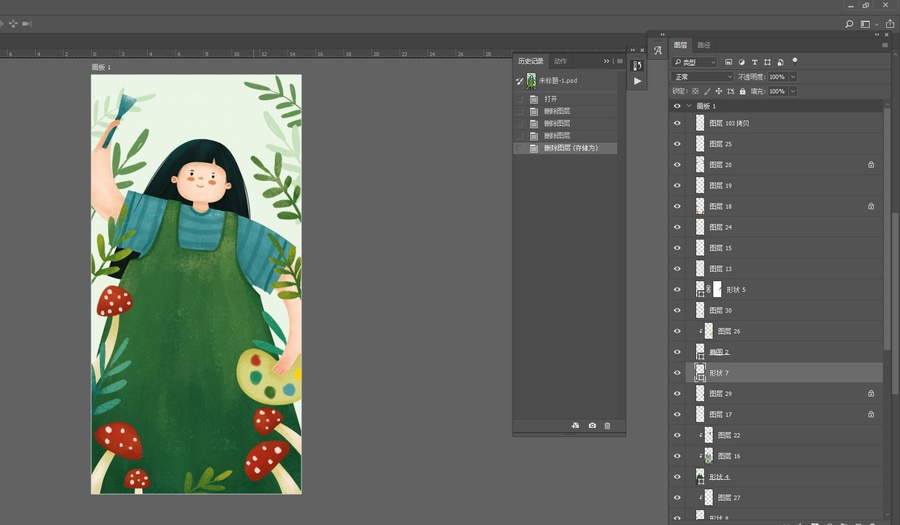Image resolution: width=900 pixels, height=525 pixels.
Task: Open the collapsed actions play icon
Action: pyautogui.click(x=637, y=81)
